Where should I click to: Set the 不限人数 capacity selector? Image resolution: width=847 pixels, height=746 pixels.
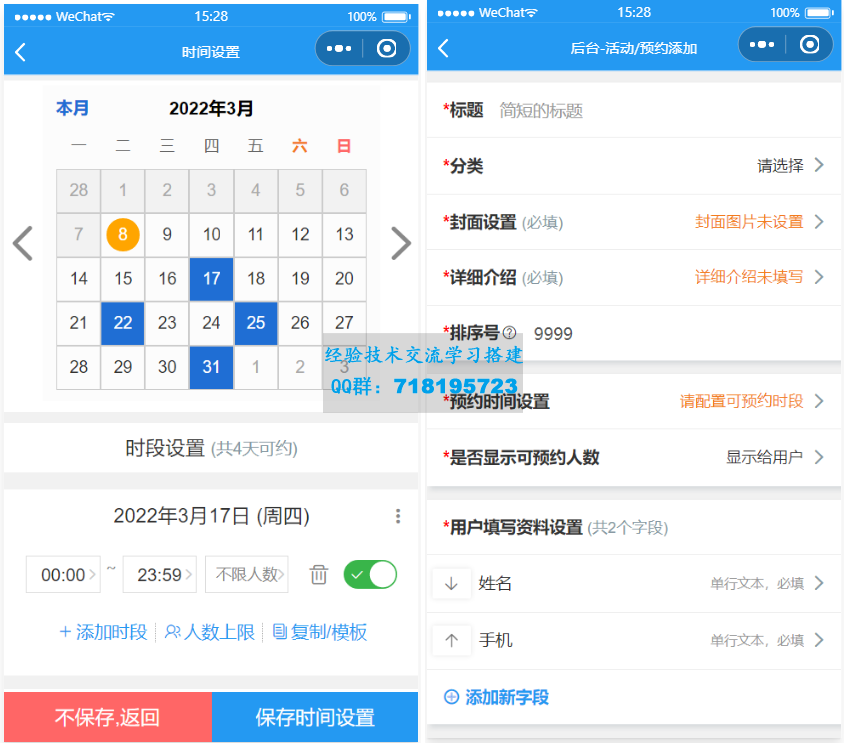[247, 576]
